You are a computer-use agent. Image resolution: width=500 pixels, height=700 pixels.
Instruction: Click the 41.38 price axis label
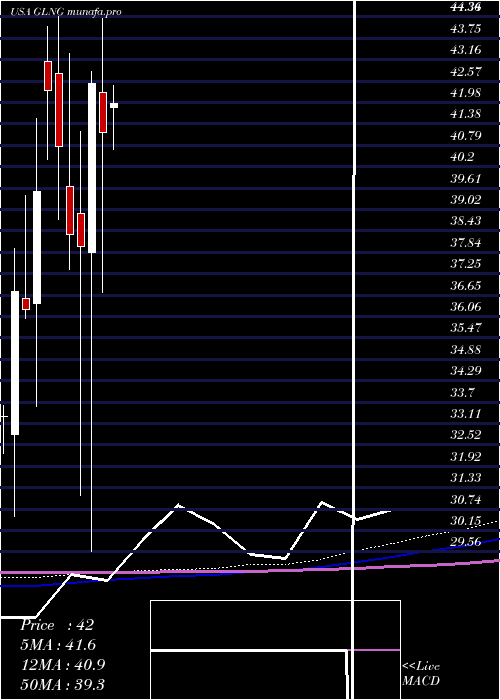tap(466, 114)
